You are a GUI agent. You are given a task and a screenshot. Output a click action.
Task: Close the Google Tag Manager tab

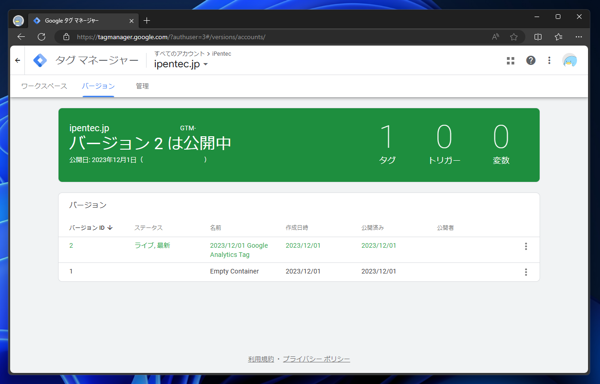131,21
